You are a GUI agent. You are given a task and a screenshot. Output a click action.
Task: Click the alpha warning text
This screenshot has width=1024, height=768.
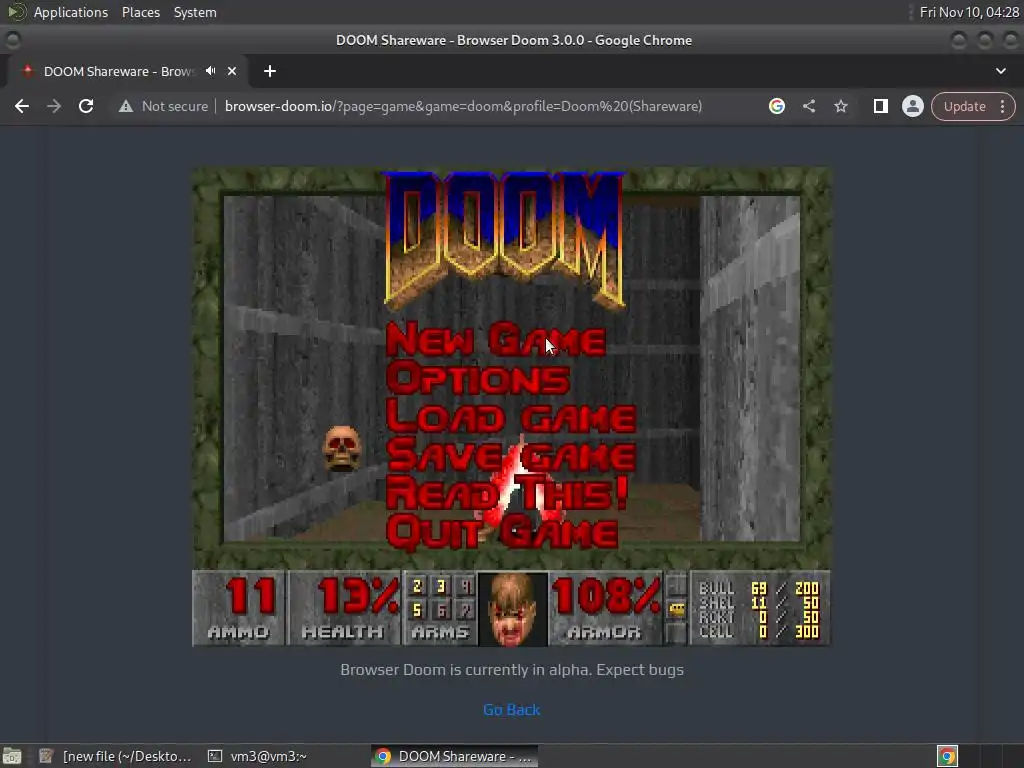pos(512,669)
